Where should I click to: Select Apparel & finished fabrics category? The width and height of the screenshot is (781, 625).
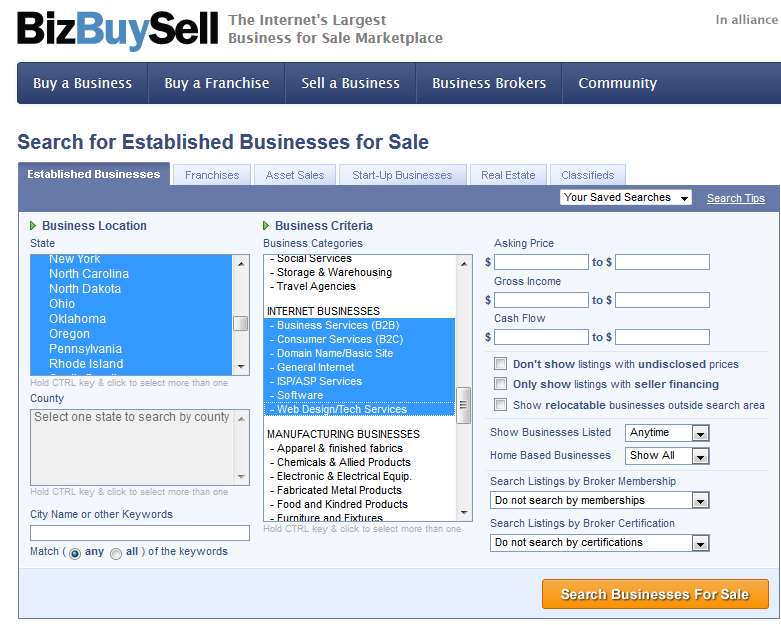click(359, 448)
